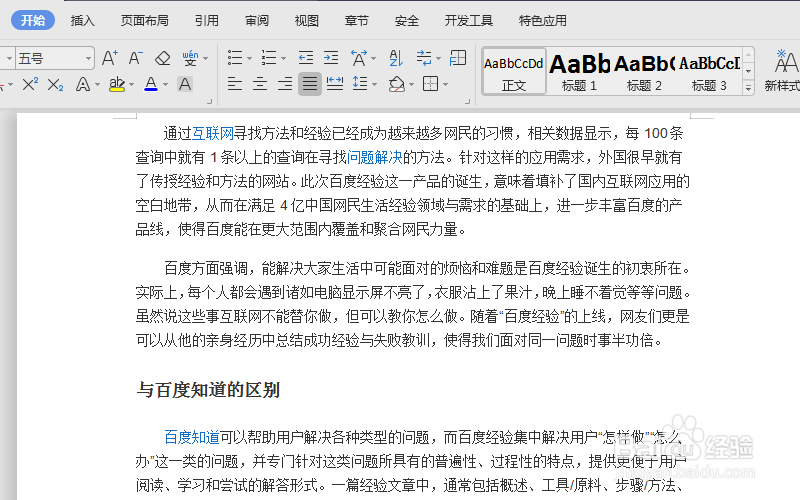The width and height of the screenshot is (800, 500).
Task: Open the 视图 tab
Action: click(x=307, y=20)
